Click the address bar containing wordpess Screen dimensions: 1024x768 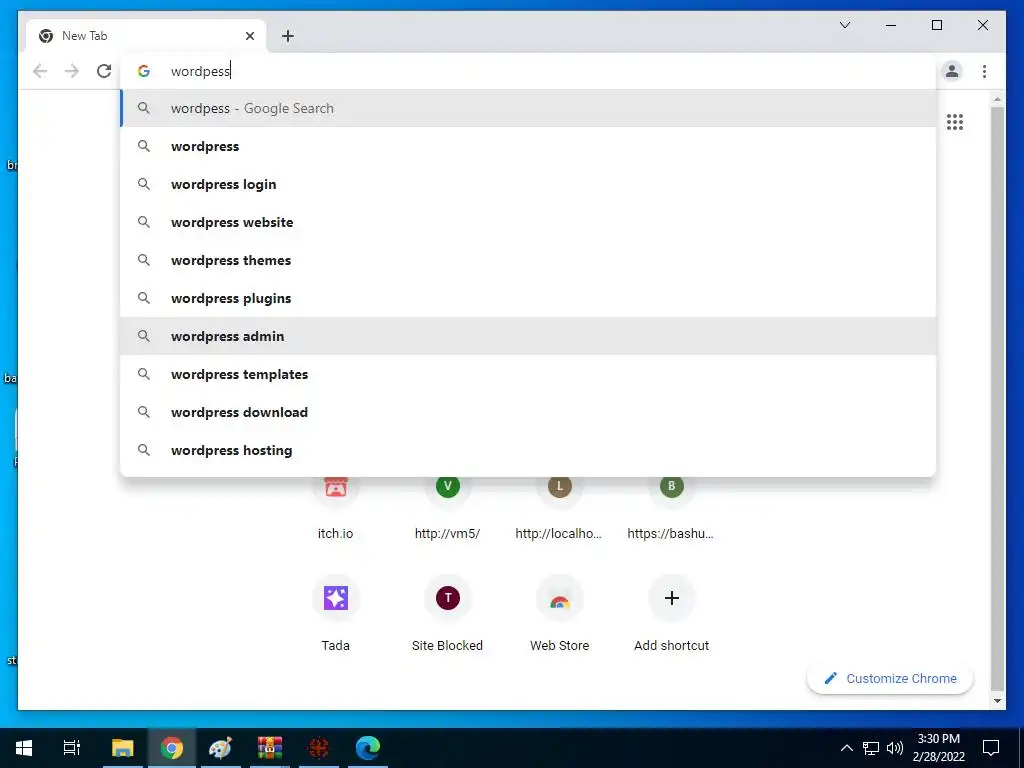(529, 71)
